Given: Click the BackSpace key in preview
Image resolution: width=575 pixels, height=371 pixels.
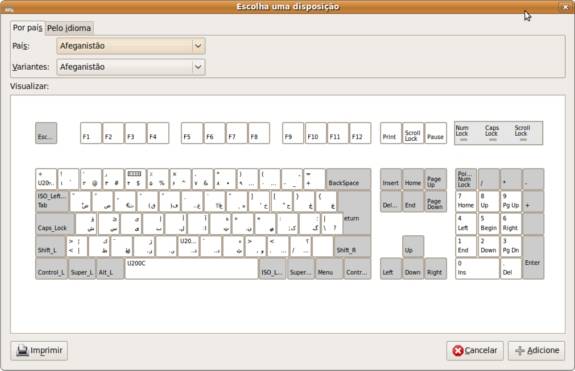Looking at the screenshot, I should coord(348,179).
